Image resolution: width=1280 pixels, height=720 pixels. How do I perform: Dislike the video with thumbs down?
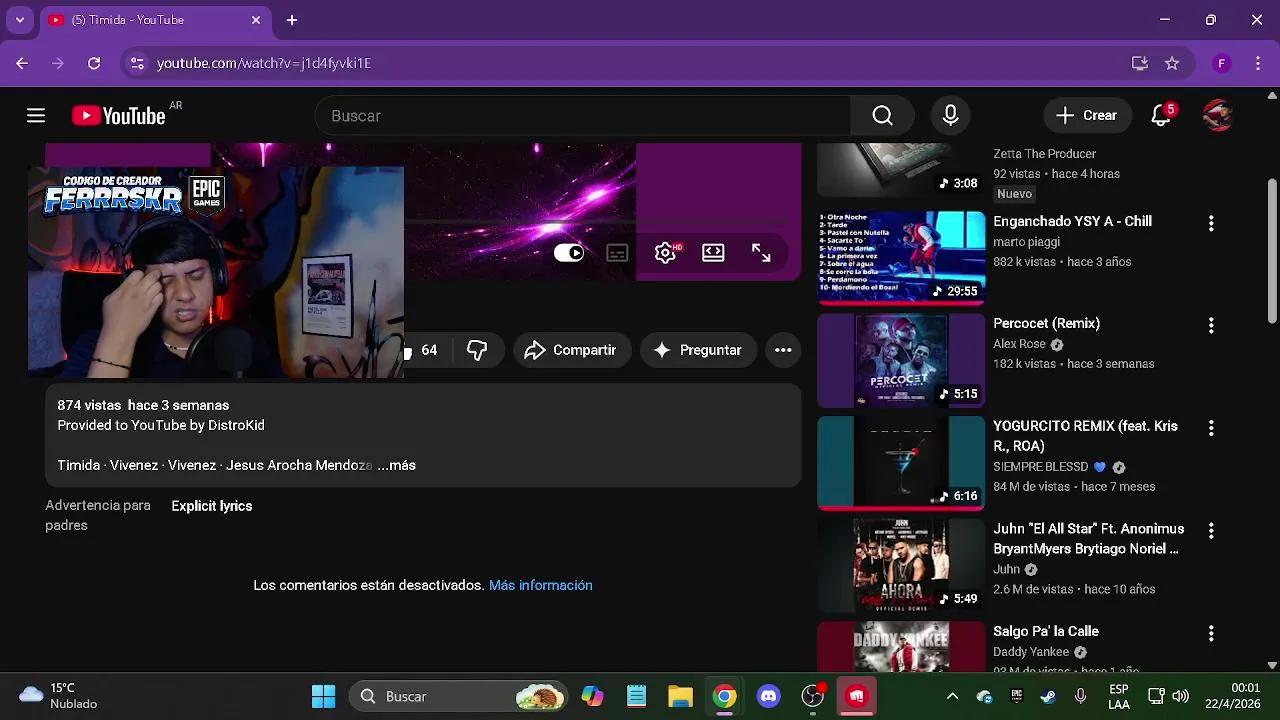coord(477,350)
